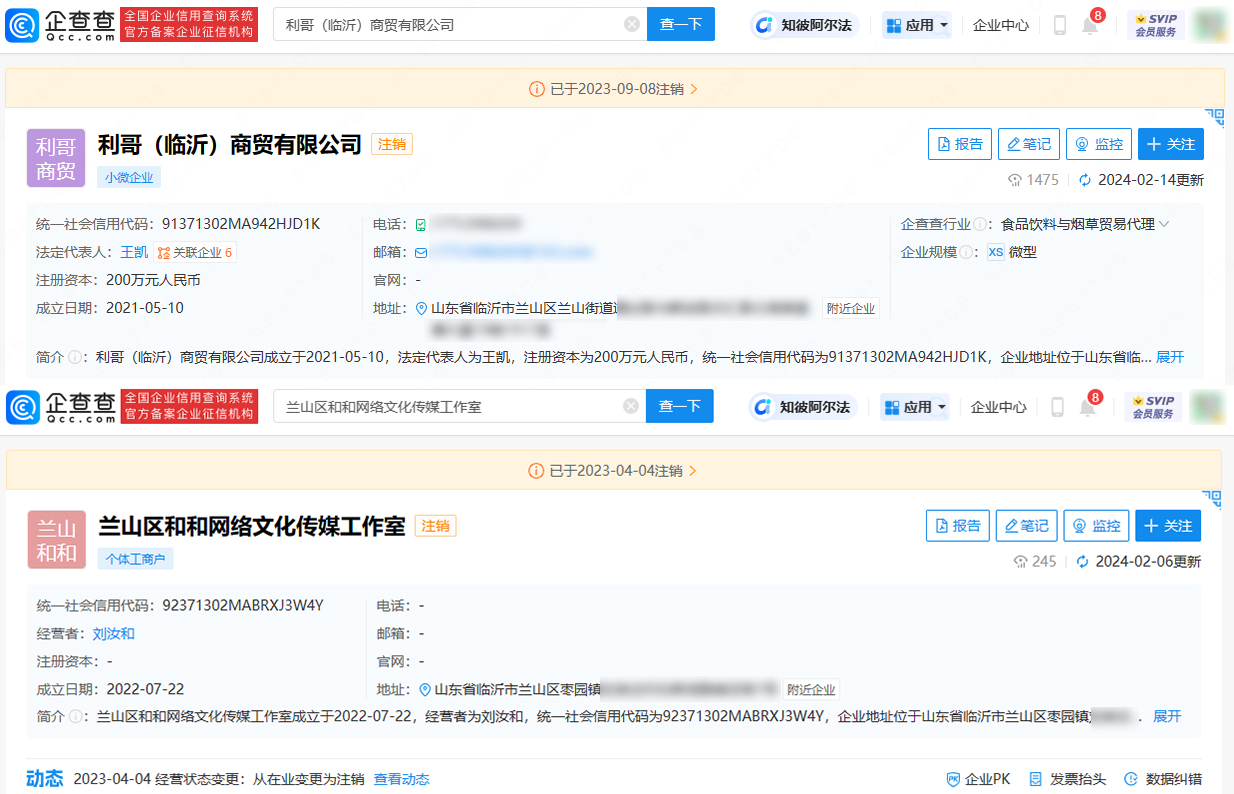Viewport: 1234px width, 794px height.
Task: Click the 利哥商贸 purple logo thumbnail
Action: click(x=56, y=159)
